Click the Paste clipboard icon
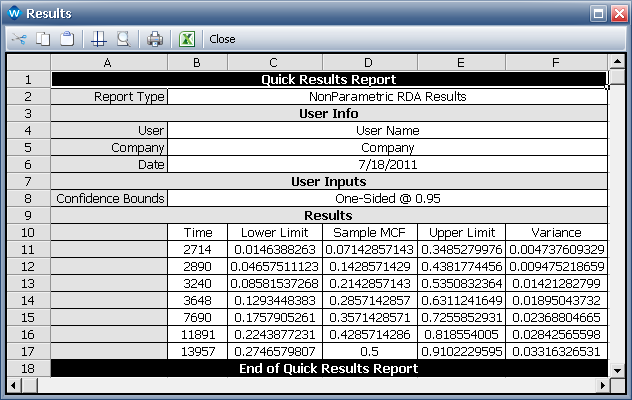The image size is (632, 400). tap(67, 40)
